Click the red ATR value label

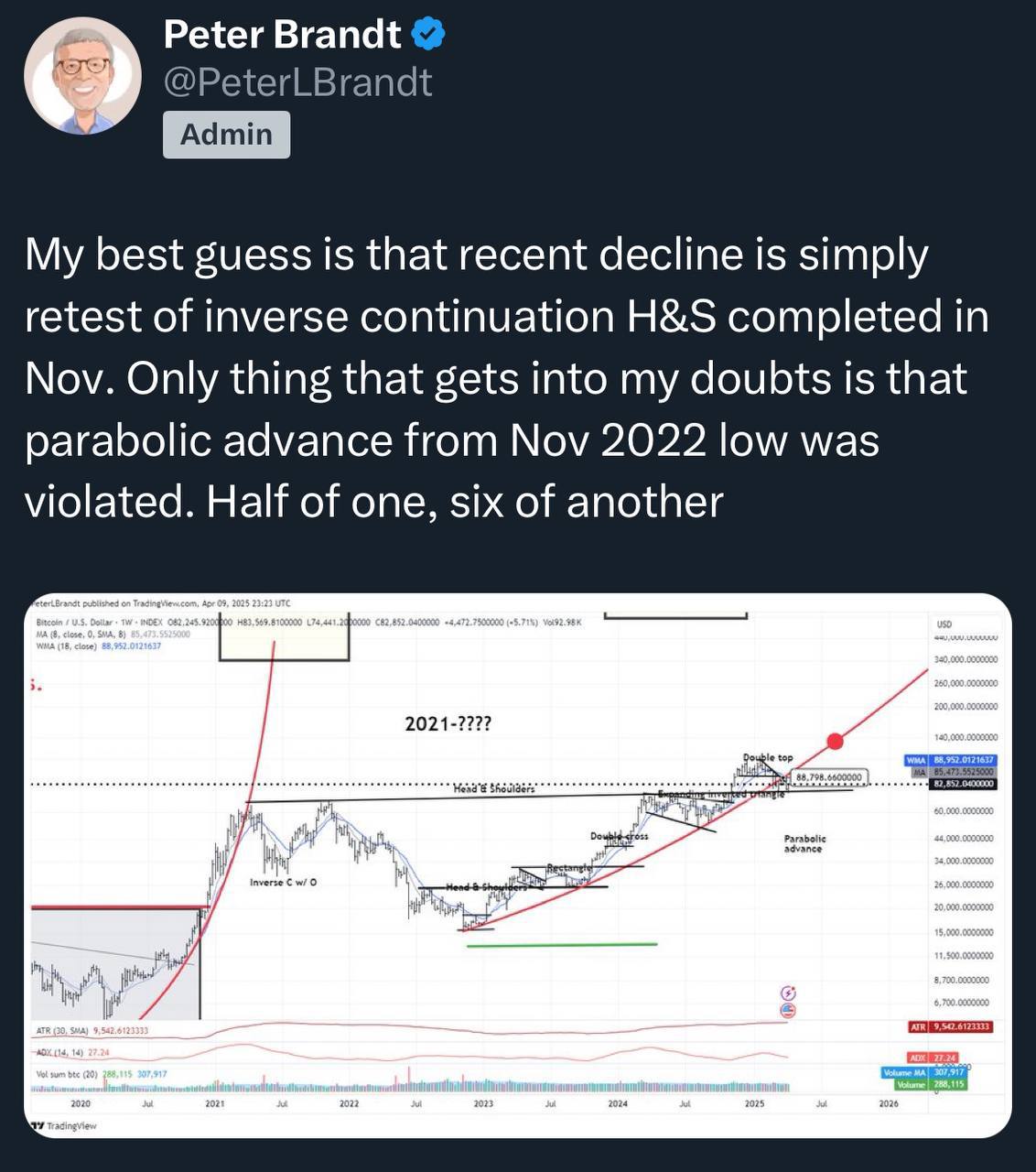click(950, 1026)
